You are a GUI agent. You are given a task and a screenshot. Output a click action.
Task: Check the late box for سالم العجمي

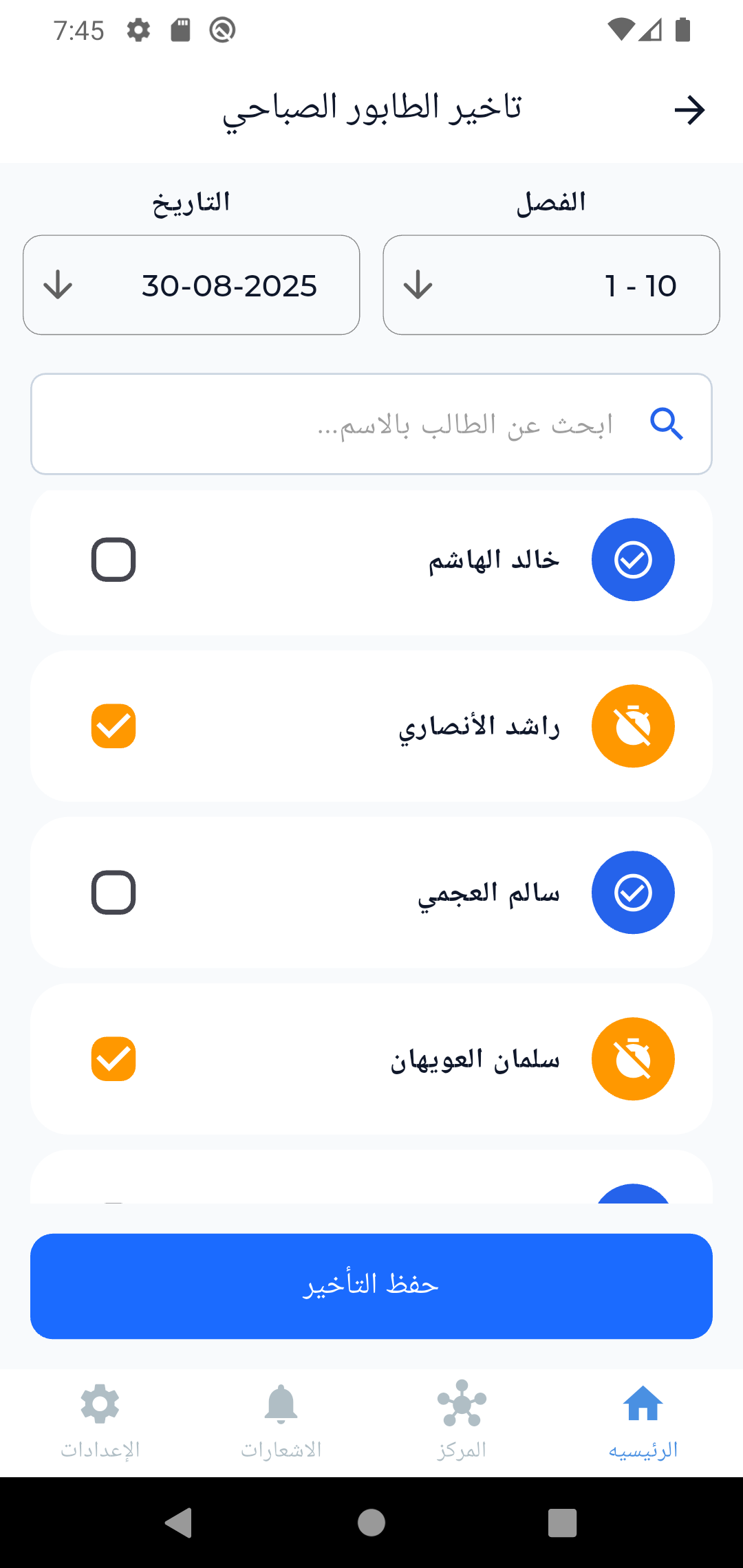point(114,893)
